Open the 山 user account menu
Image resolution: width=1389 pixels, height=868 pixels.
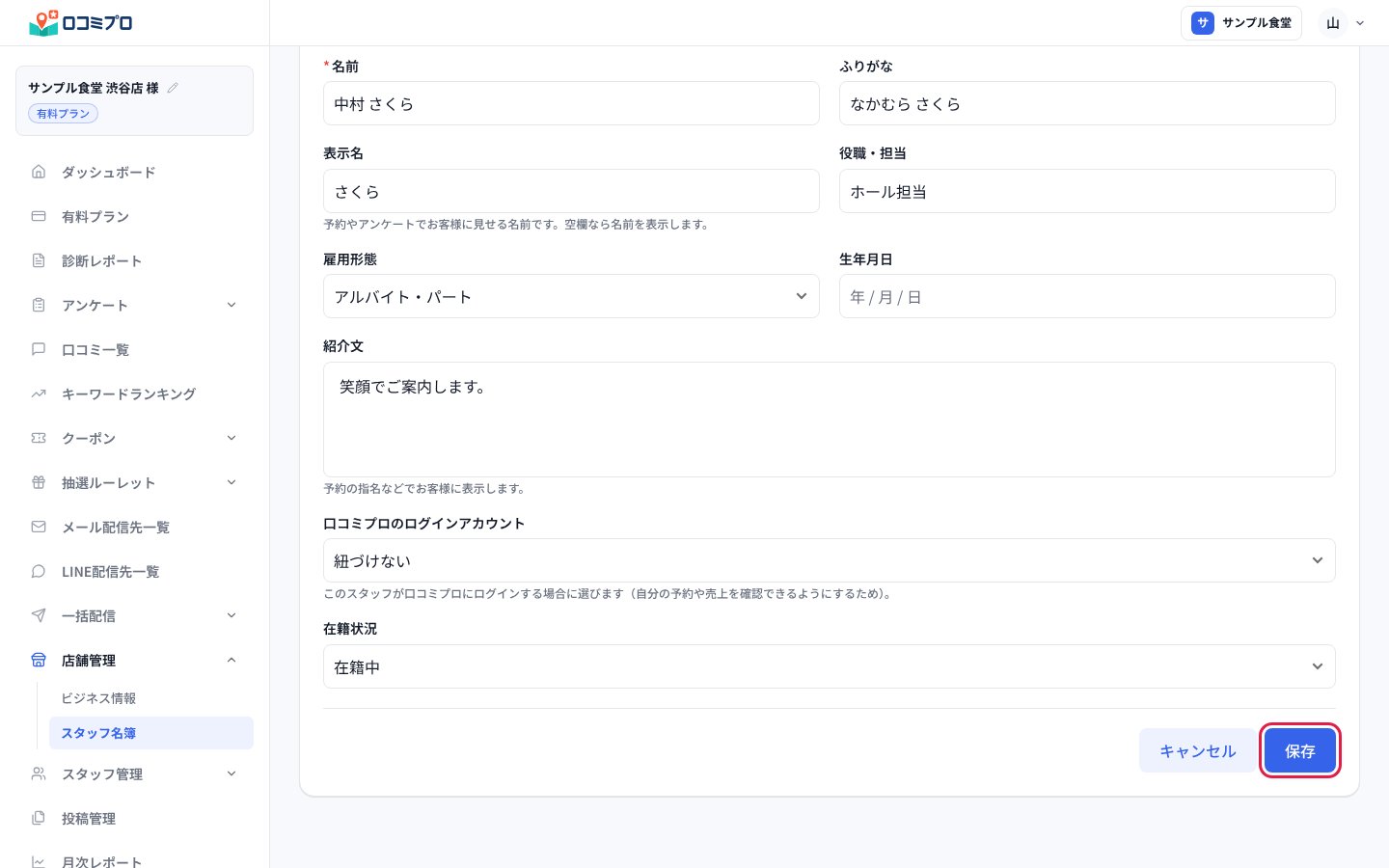pyautogui.click(x=1344, y=23)
